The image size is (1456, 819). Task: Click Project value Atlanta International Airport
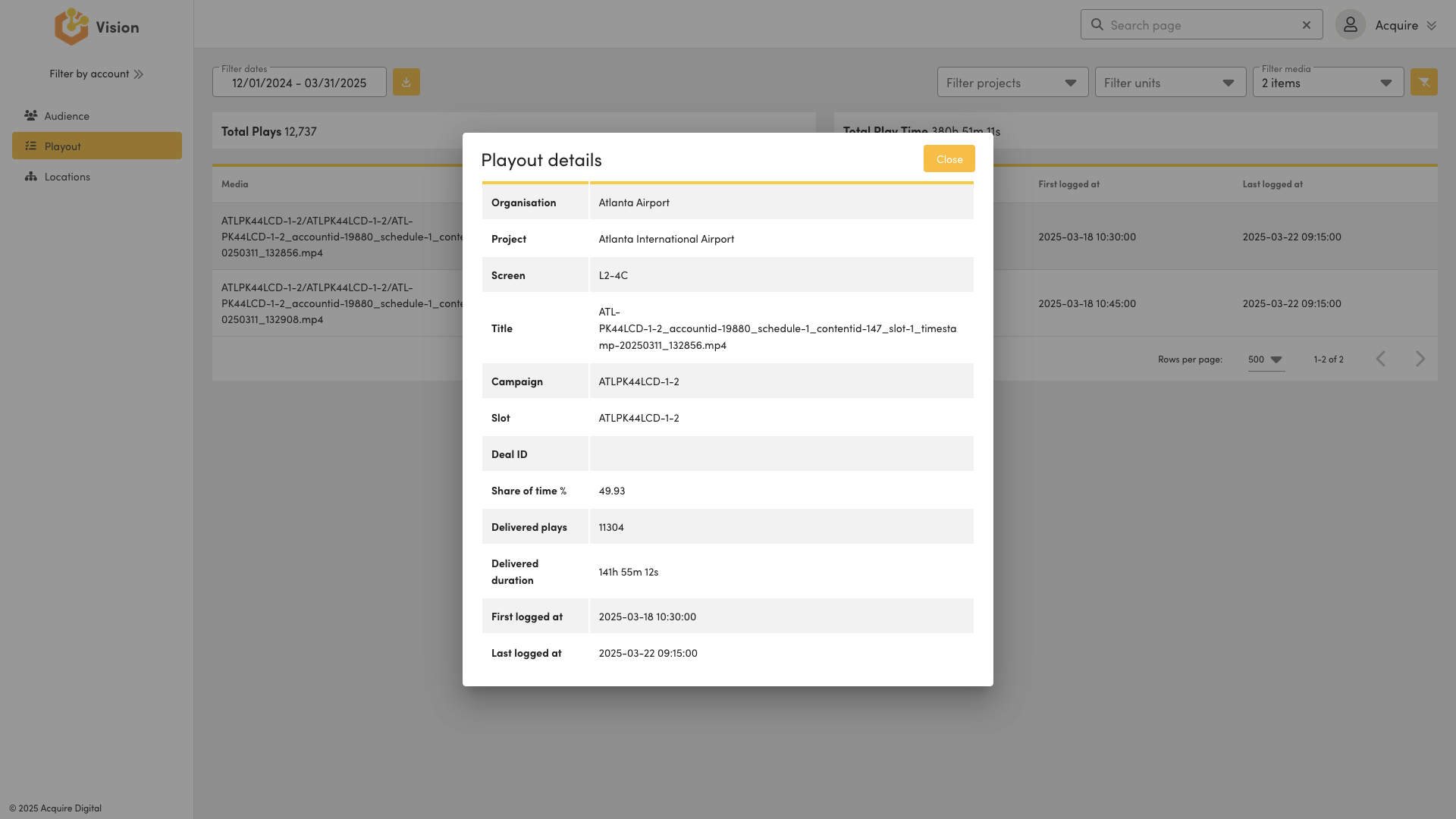(666, 239)
